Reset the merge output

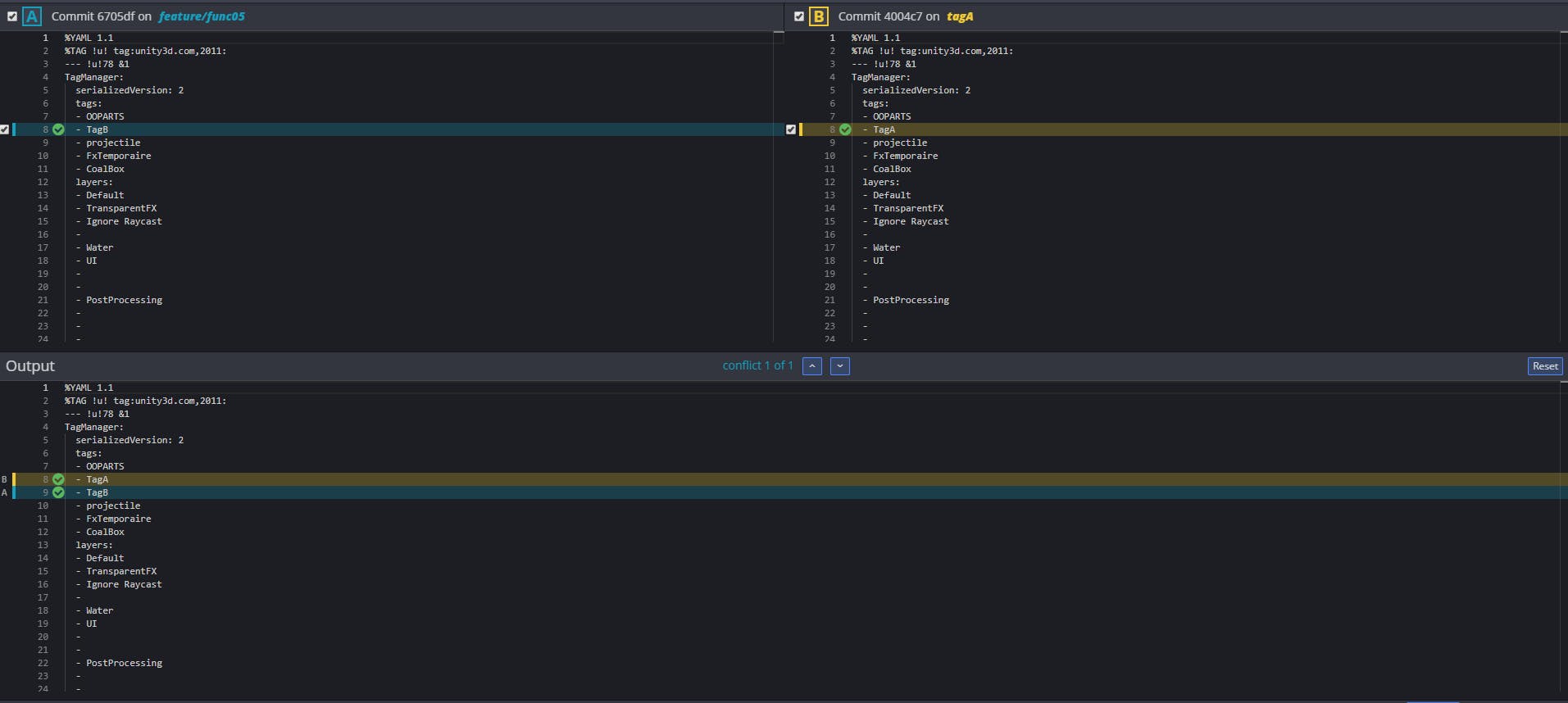click(1545, 366)
